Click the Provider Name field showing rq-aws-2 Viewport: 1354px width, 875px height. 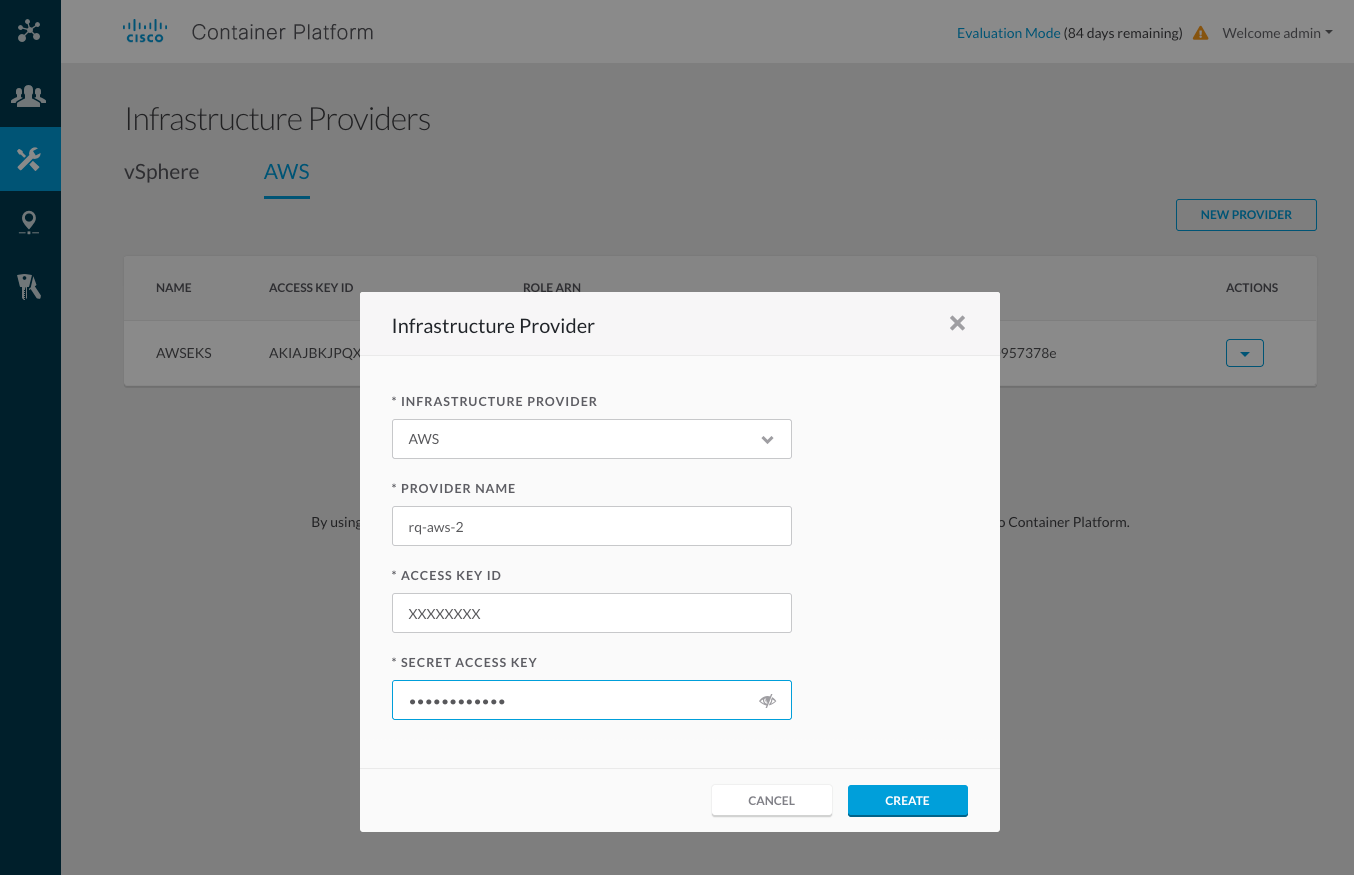[x=591, y=525]
